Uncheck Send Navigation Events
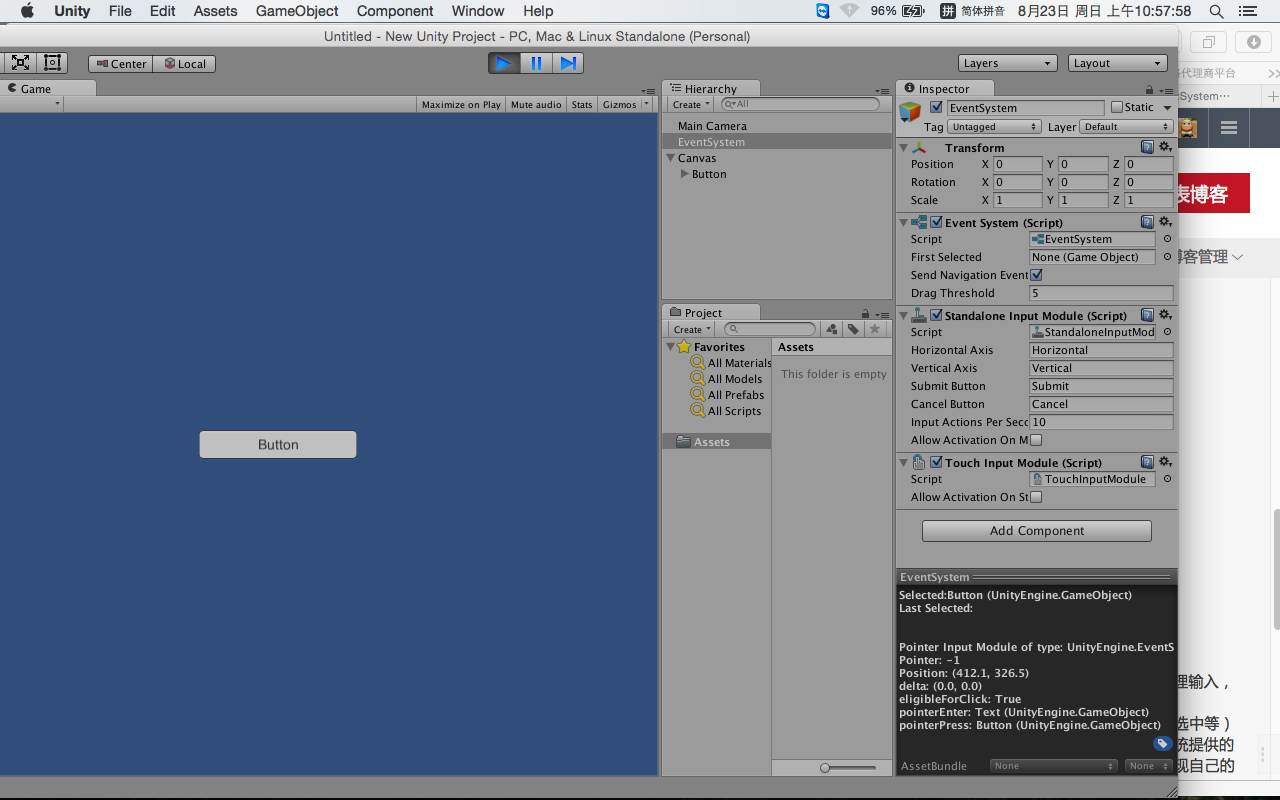The image size is (1280, 800). click(x=1036, y=275)
